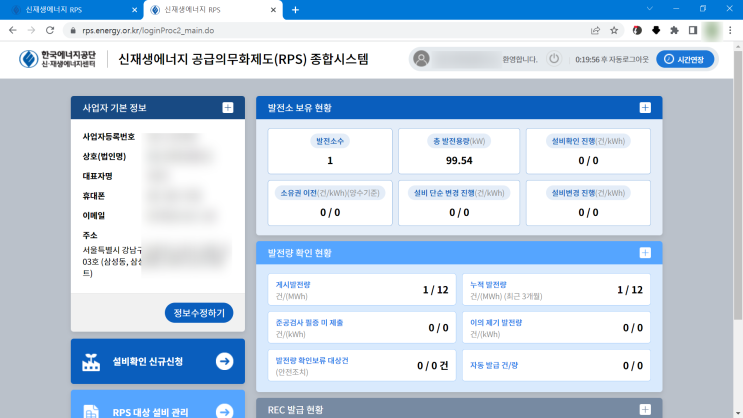743x418 pixels.
Task: Open the Chrome three-dot menu
Action: pyautogui.click(x=730, y=30)
